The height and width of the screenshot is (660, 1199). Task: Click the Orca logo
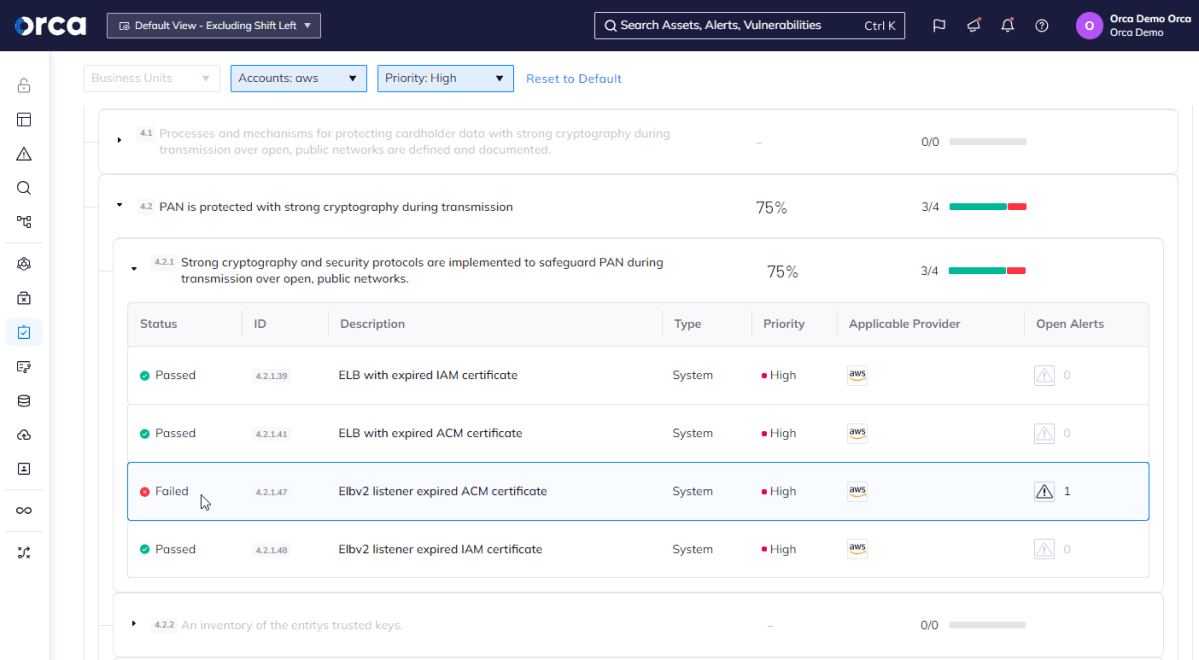50,25
